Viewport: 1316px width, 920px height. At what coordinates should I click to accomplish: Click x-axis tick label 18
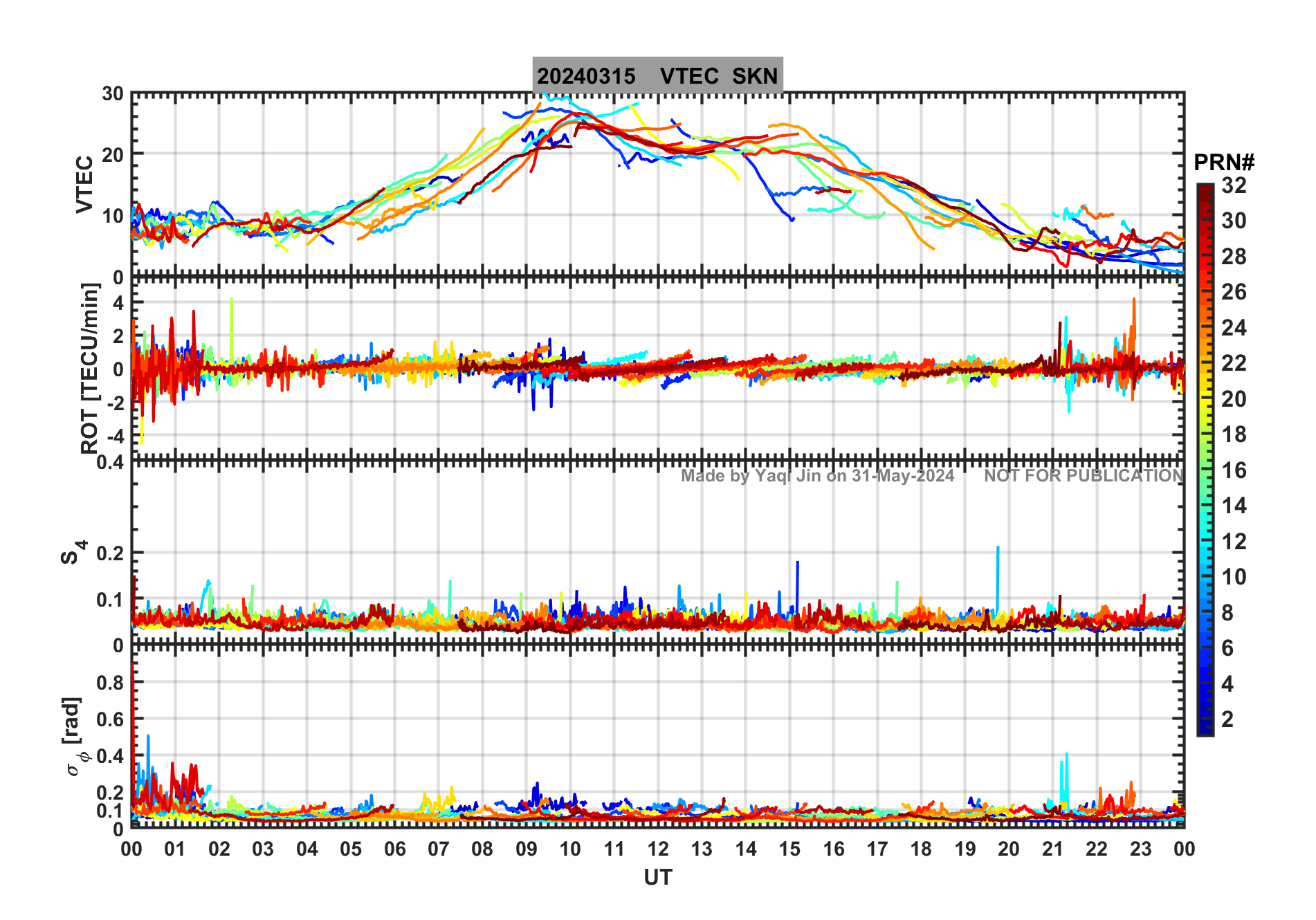pos(921,849)
